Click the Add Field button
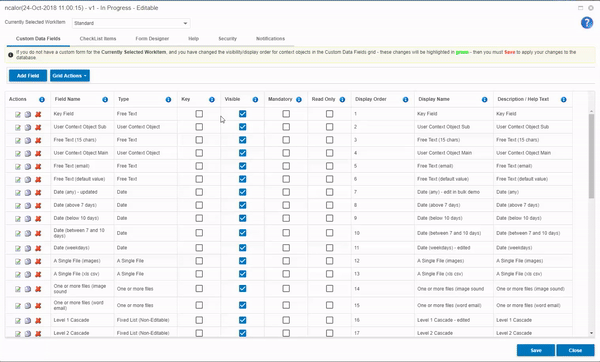600x362 pixels. click(x=28, y=76)
